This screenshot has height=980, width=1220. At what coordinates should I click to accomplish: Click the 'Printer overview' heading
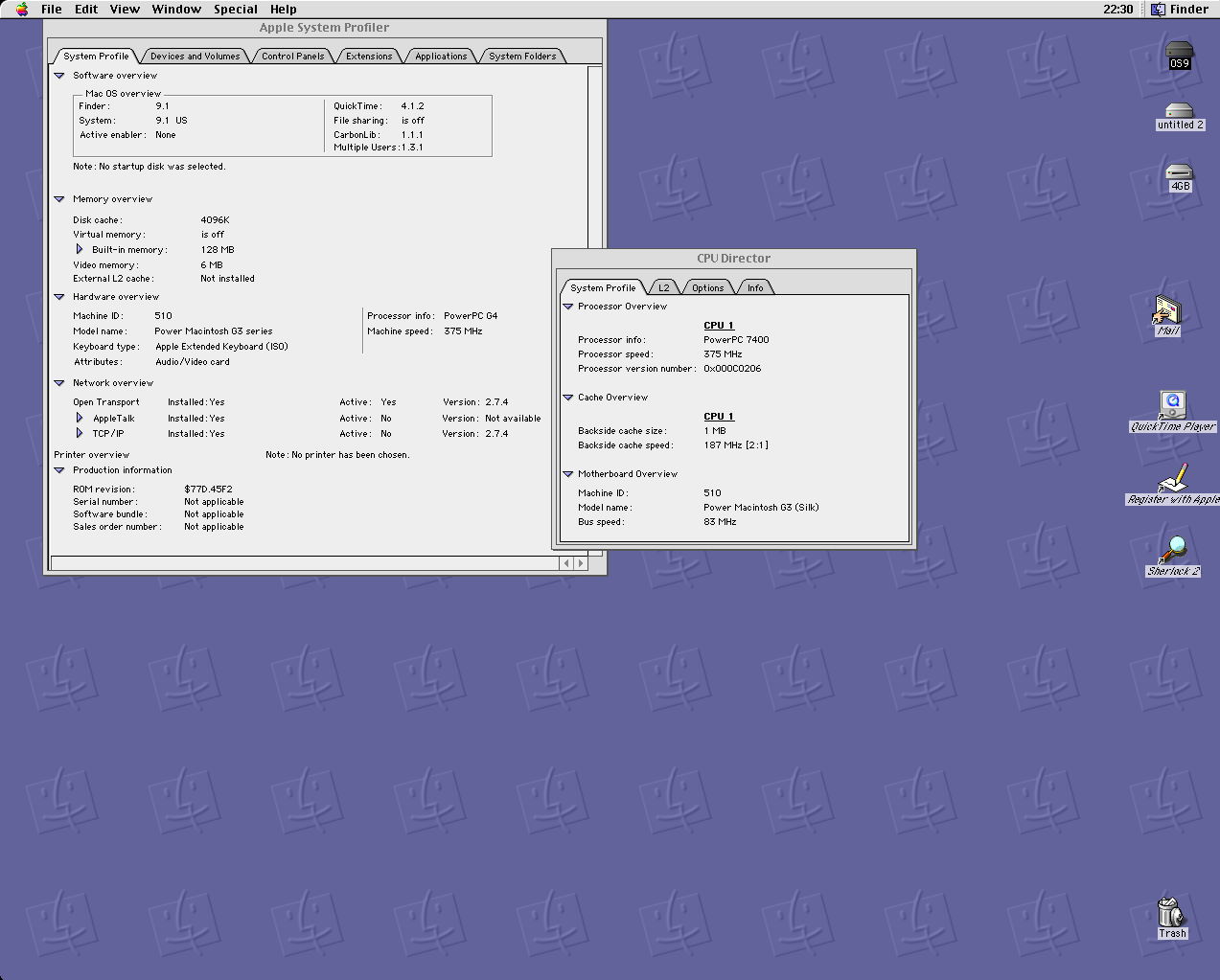click(x=91, y=455)
